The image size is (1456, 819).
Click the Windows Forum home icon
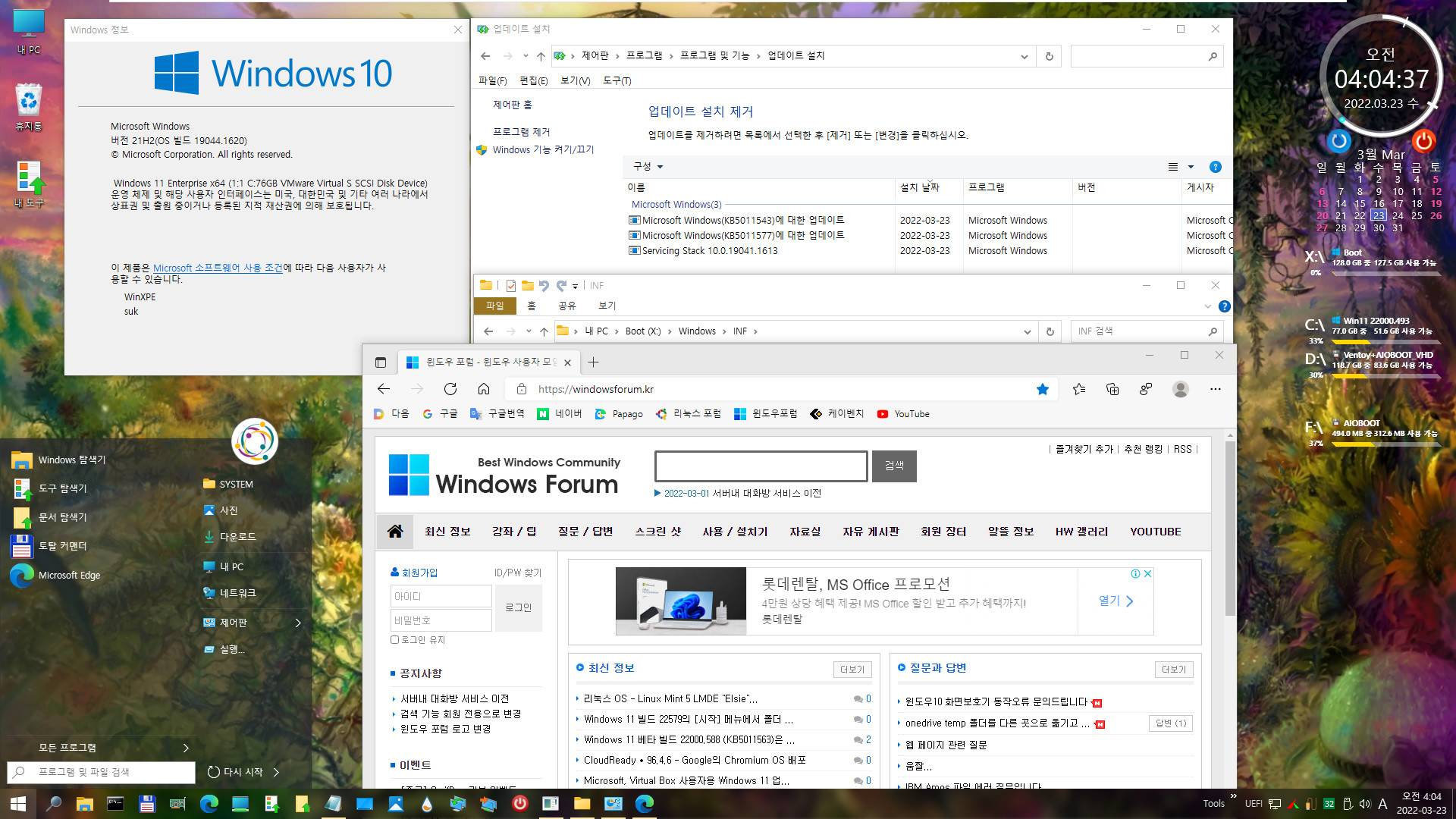click(x=395, y=530)
